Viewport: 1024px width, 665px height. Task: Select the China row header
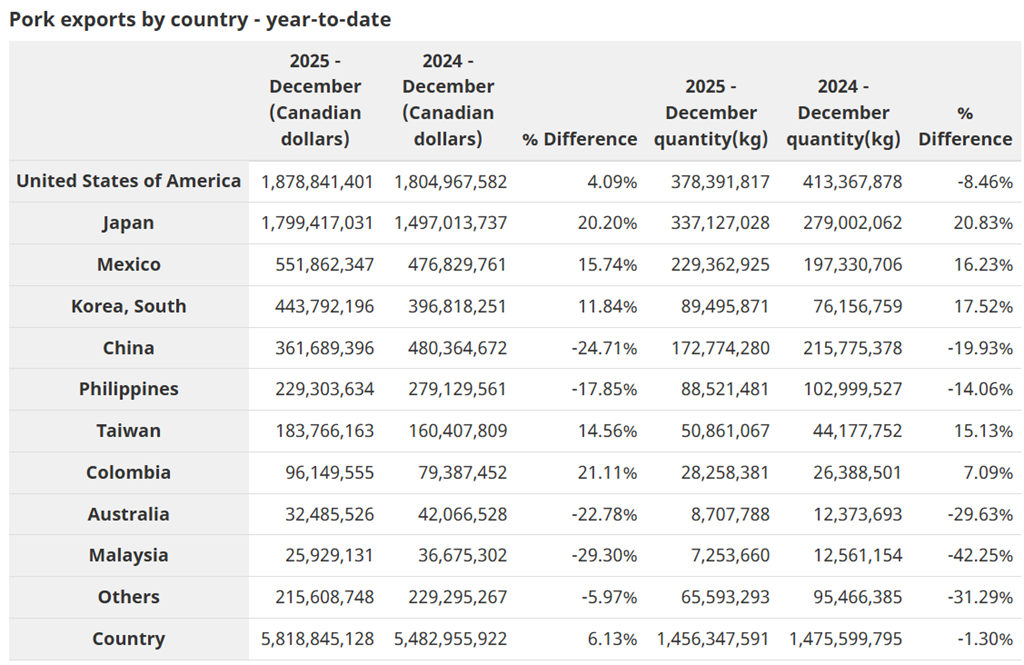(x=129, y=348)
